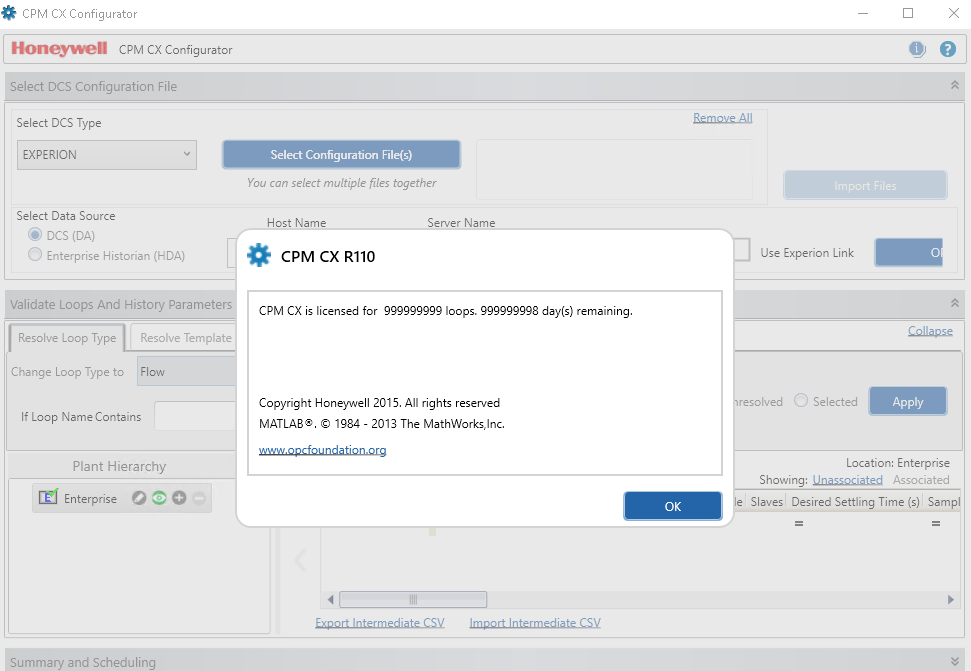Switch to the Resolve Template tab
The width and height of the screenshot is (971, 671).
184,337
